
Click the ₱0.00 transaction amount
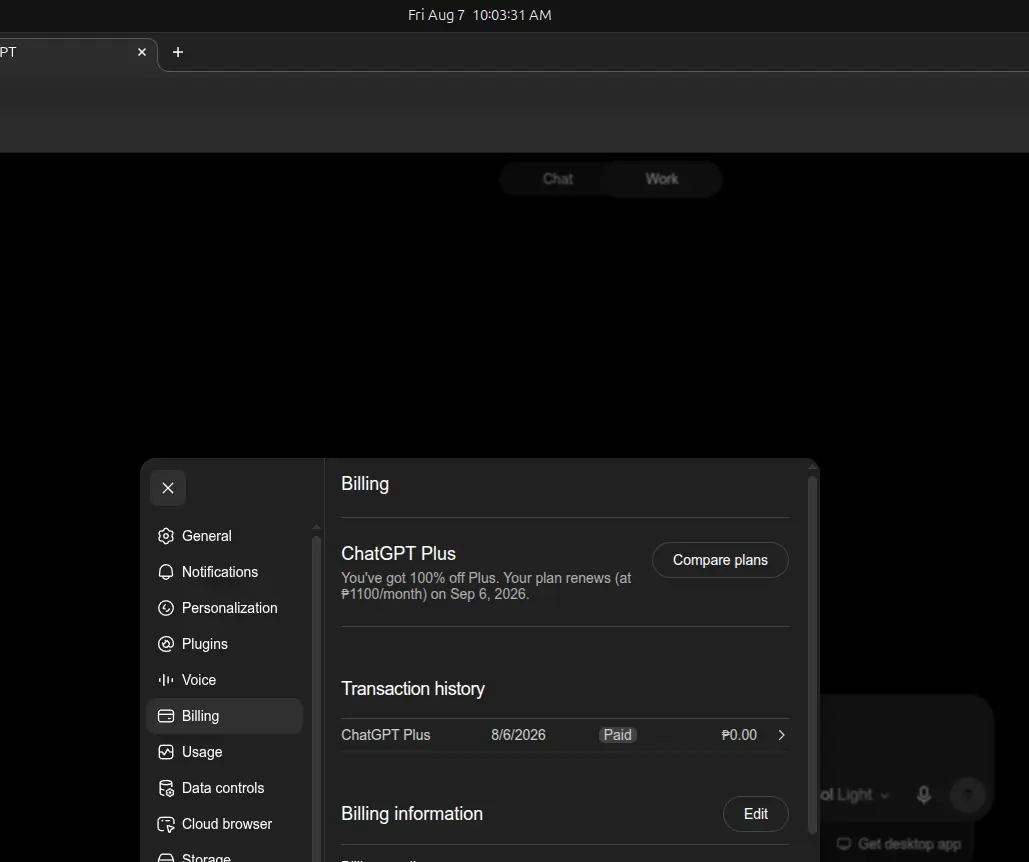(x=739, y=735)
